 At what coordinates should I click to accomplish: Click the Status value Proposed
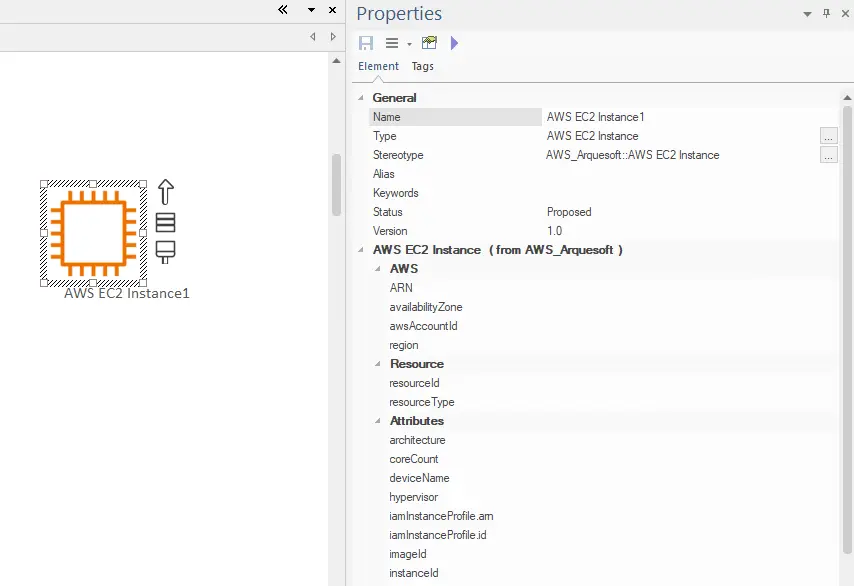pyautogui.click(x=569, y=212)
